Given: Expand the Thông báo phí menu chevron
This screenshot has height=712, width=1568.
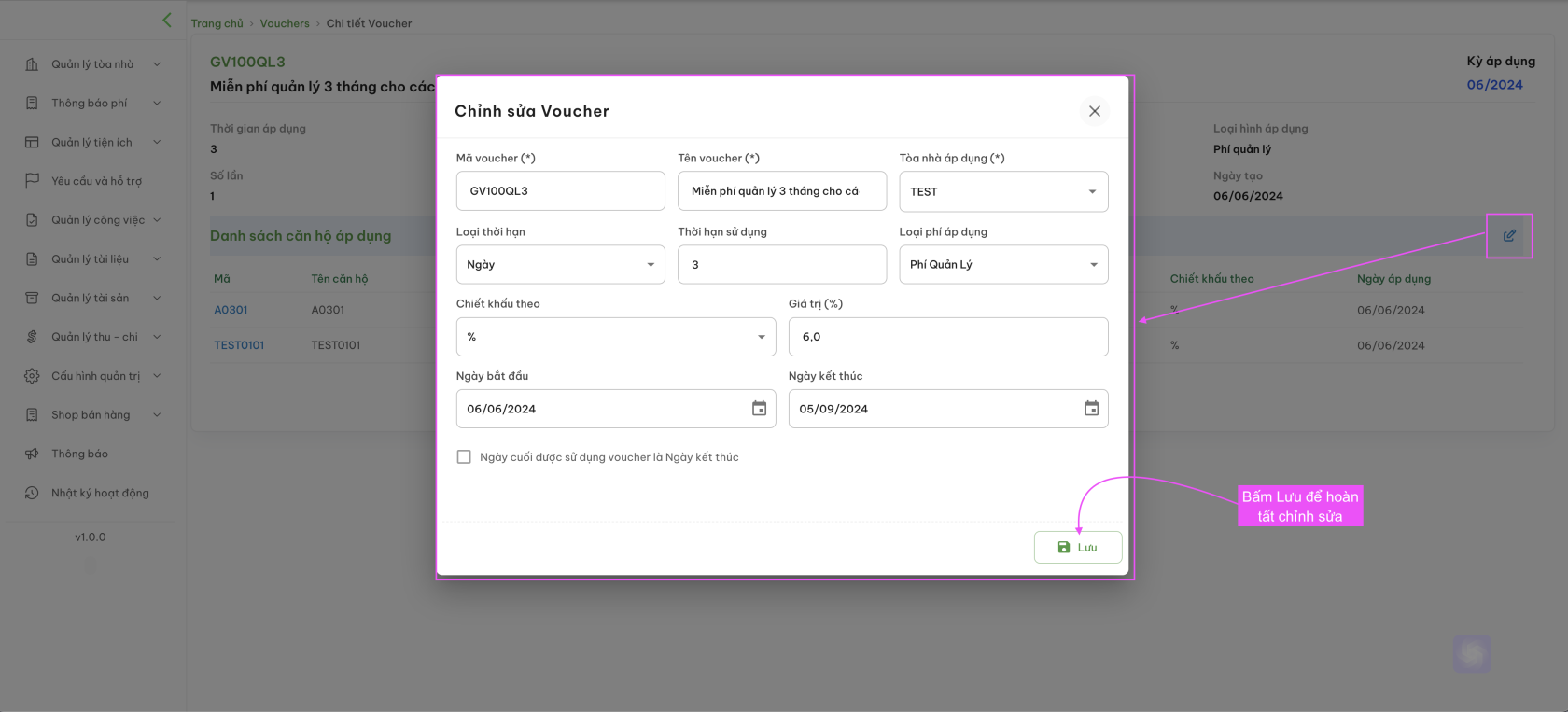Looking at the screenshot, I should pos(157,103).
